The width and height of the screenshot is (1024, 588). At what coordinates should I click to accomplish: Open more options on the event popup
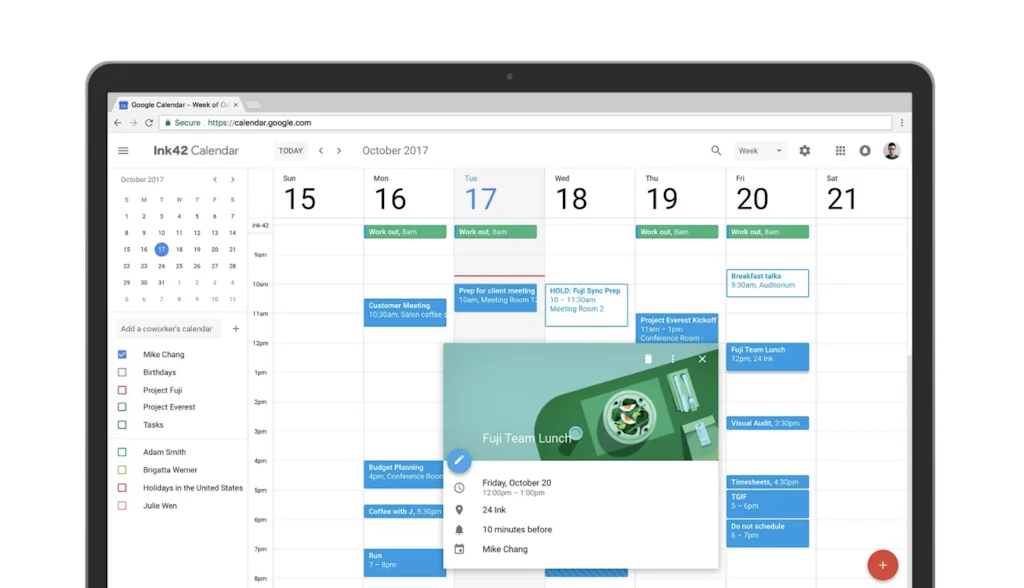673,358
